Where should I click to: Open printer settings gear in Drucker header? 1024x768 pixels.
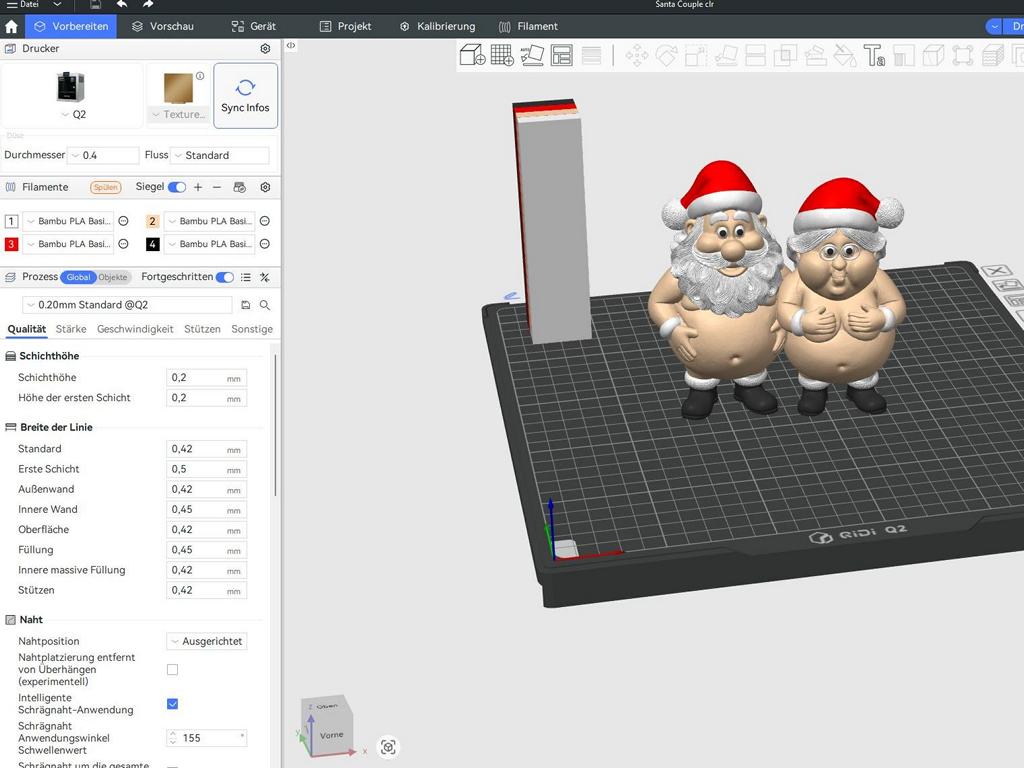(265, 48)
